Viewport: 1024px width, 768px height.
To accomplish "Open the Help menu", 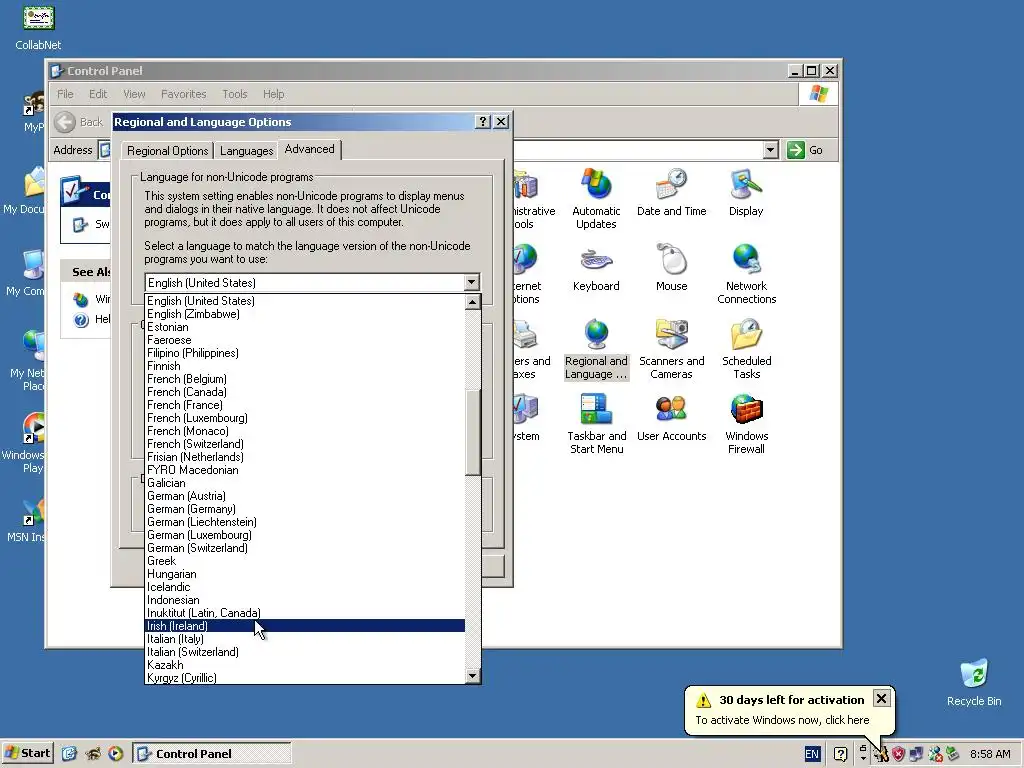I will (x=274, y=94).
